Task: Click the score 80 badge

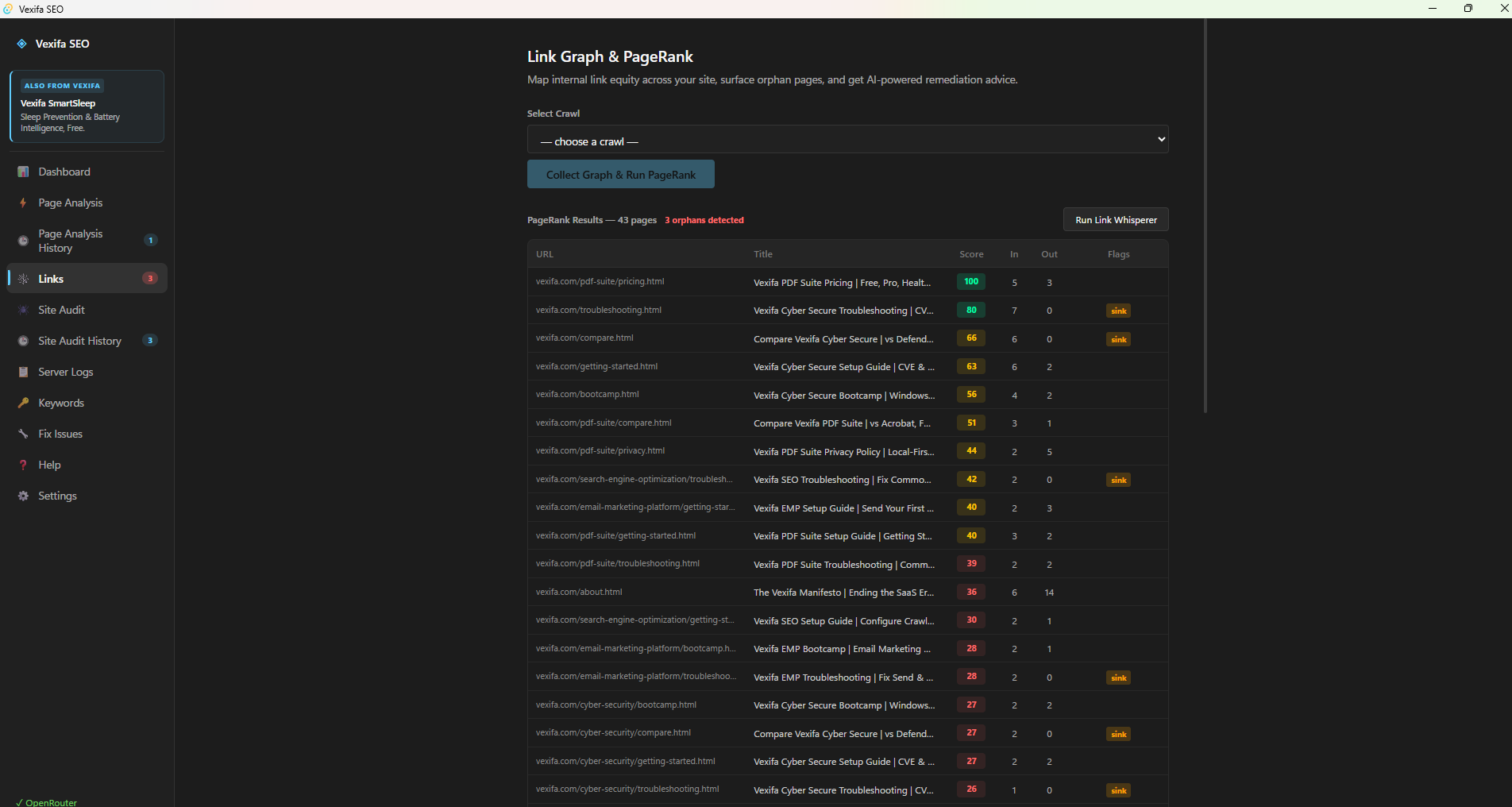Action: [971, 310]
